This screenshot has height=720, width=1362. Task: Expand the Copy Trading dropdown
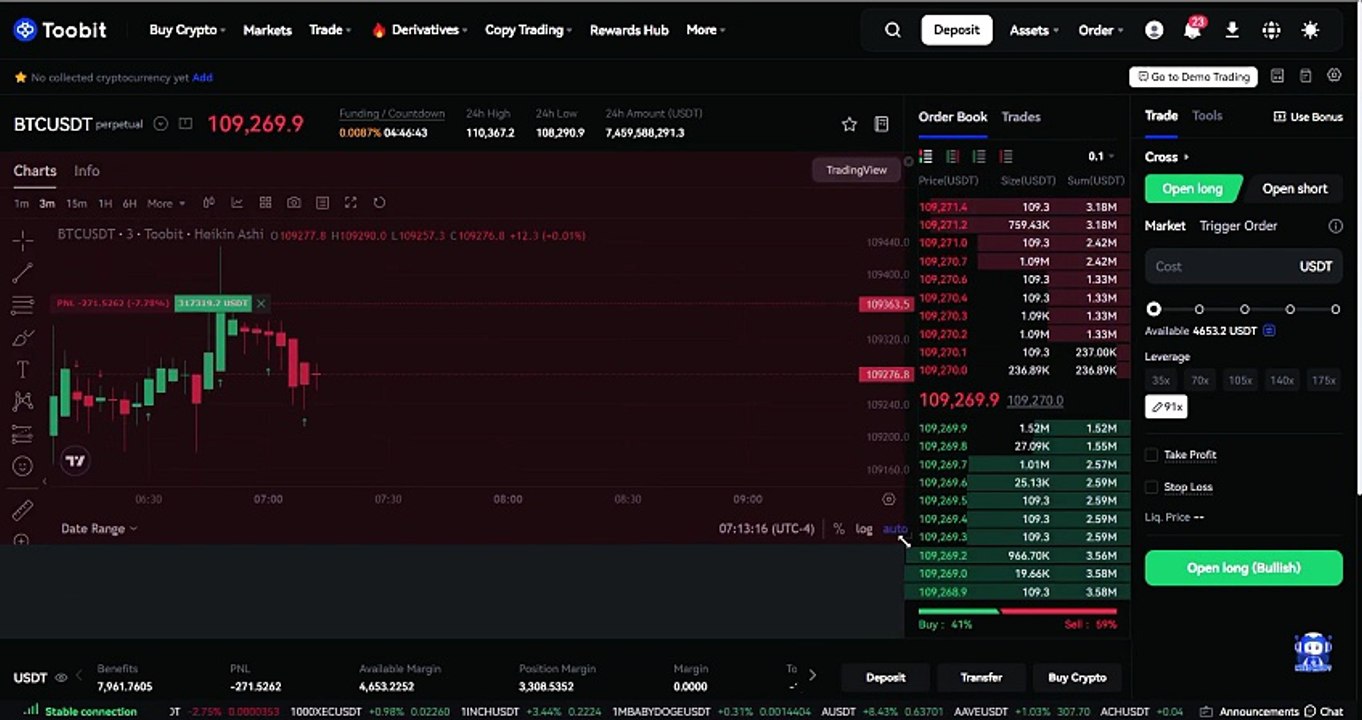click(x=528, y=30)
